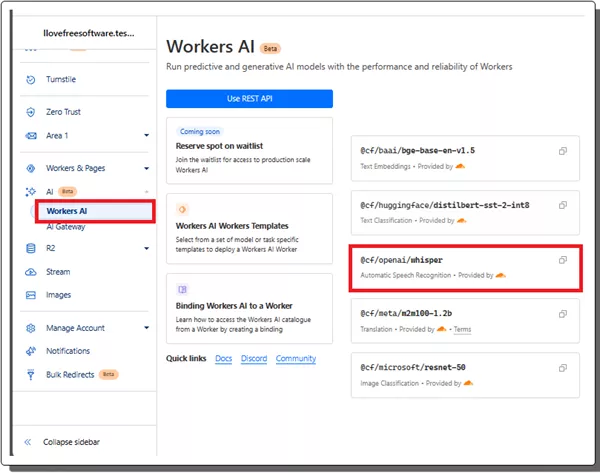Click the Images sidebar icon
600x473 pixels.
pyautogui.click(x=31, y=295)
